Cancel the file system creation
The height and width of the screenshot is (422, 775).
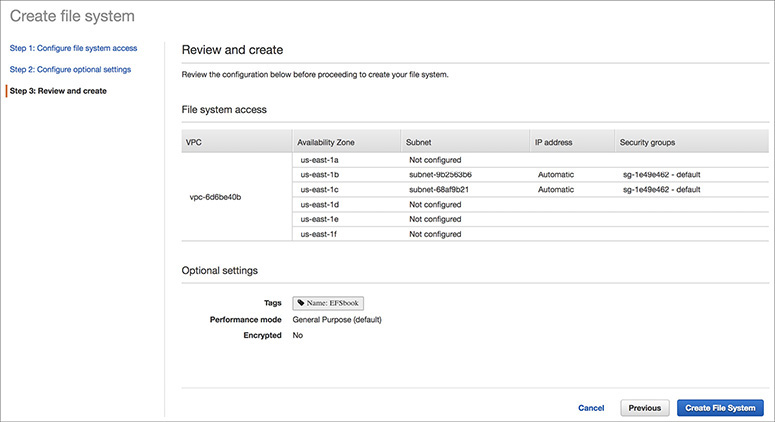(x=591, y=408)
